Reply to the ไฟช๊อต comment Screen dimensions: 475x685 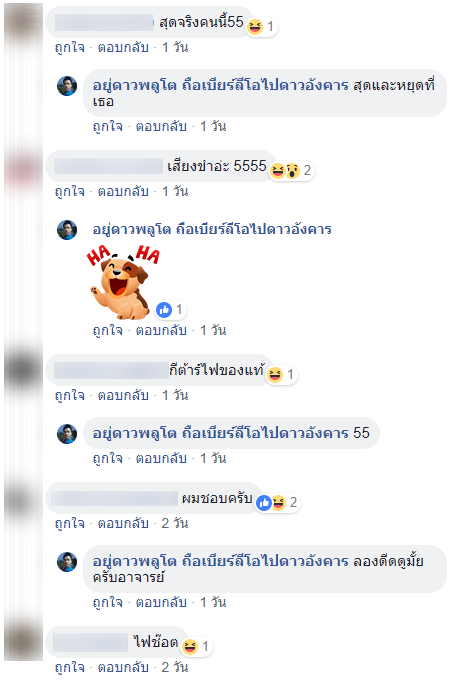click(x=123, y=668)
